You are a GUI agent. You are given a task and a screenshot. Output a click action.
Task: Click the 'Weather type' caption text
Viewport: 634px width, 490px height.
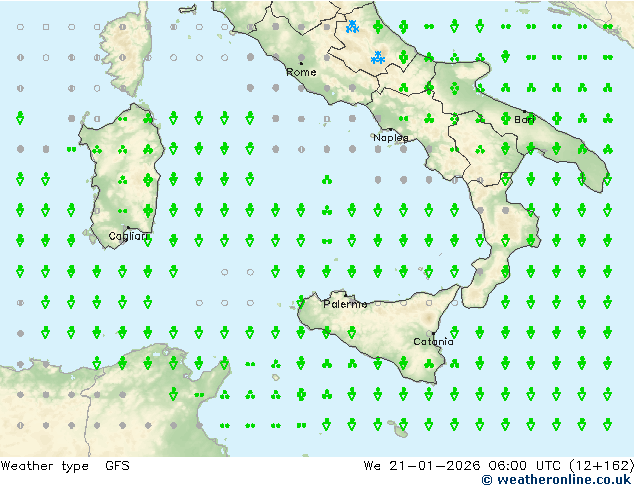[x=44, y=466]
